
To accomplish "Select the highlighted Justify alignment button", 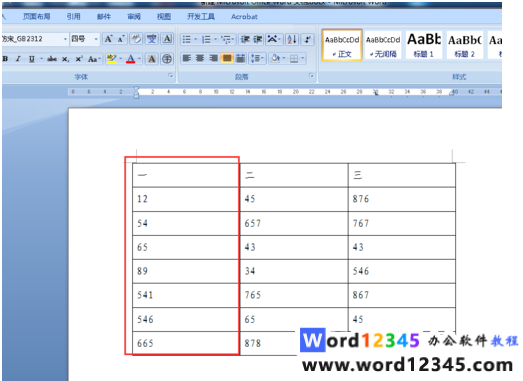I will pyautogui.click(x=227, y=59).
